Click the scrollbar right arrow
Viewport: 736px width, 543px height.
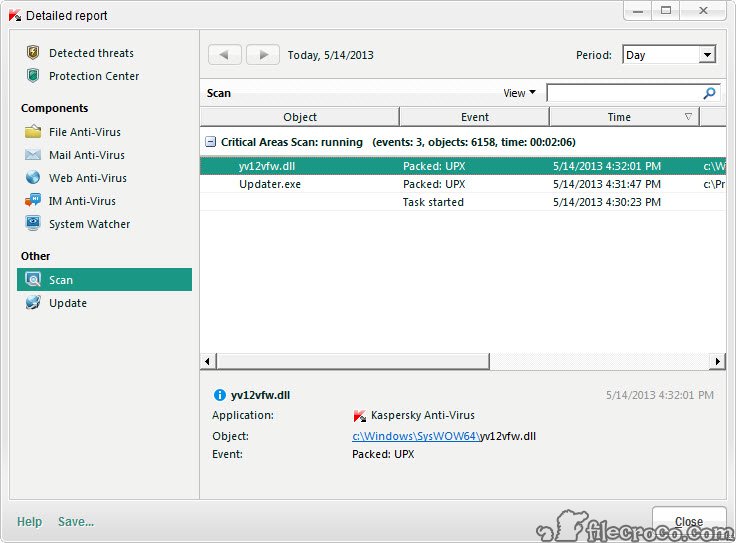pyautogui.click(x=718, y=361)
